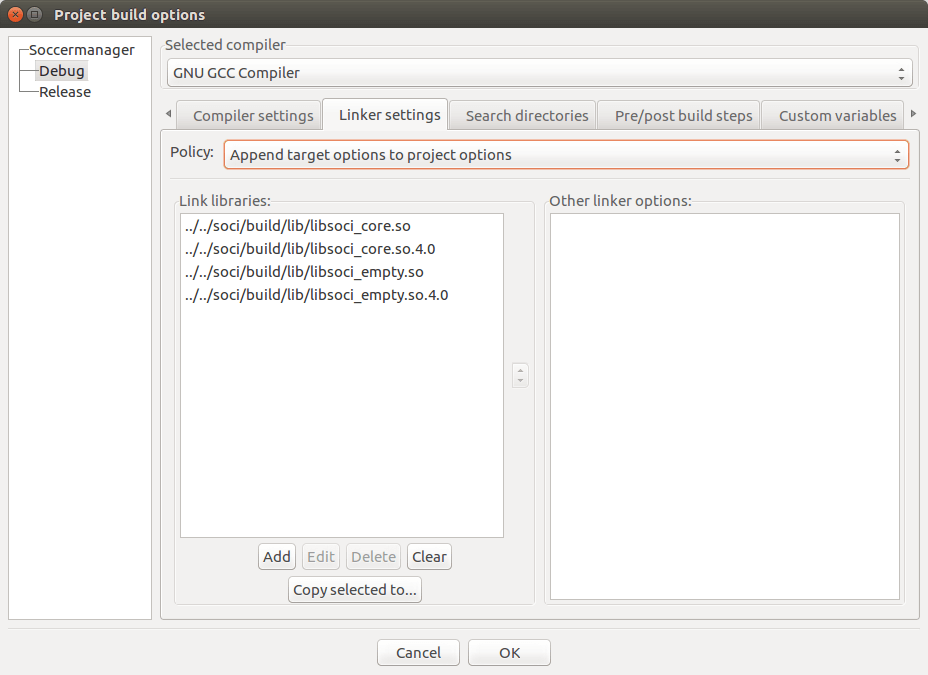The image size is (928, 675).
Task: Switch to the Compiler settings tab
Action: [253, 116]
